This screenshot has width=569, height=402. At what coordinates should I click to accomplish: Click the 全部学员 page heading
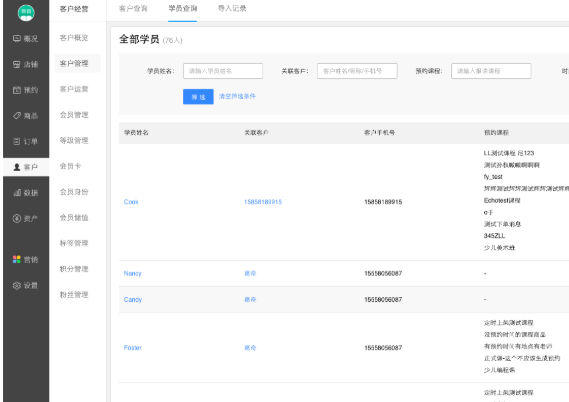pyautogui.click(x=139, y=39)
